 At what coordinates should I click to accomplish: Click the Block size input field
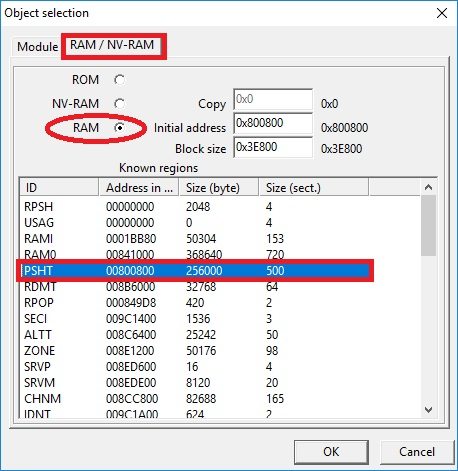coord(273,147)
